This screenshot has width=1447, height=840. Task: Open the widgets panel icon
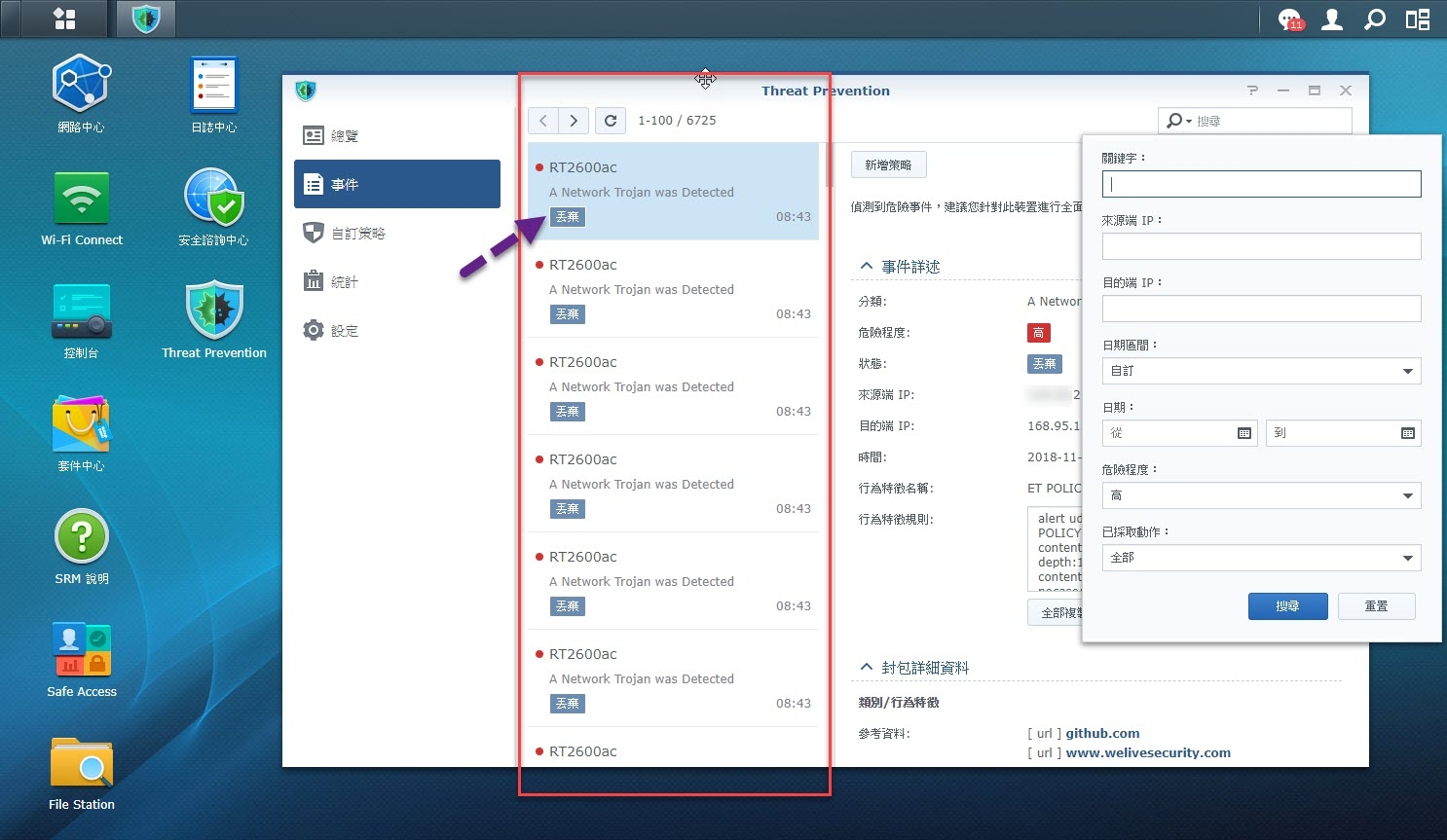coord(1418,19)
